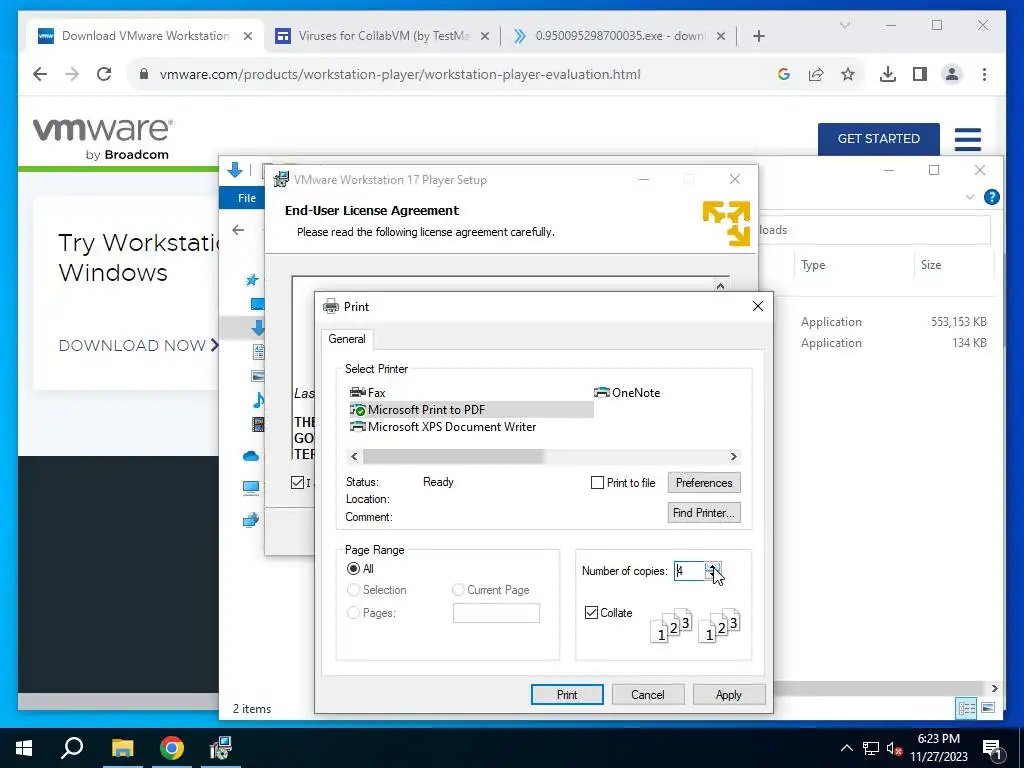Select the Fax printer
The width and height of the screenshot is (1024, 768).
point(368,392)
